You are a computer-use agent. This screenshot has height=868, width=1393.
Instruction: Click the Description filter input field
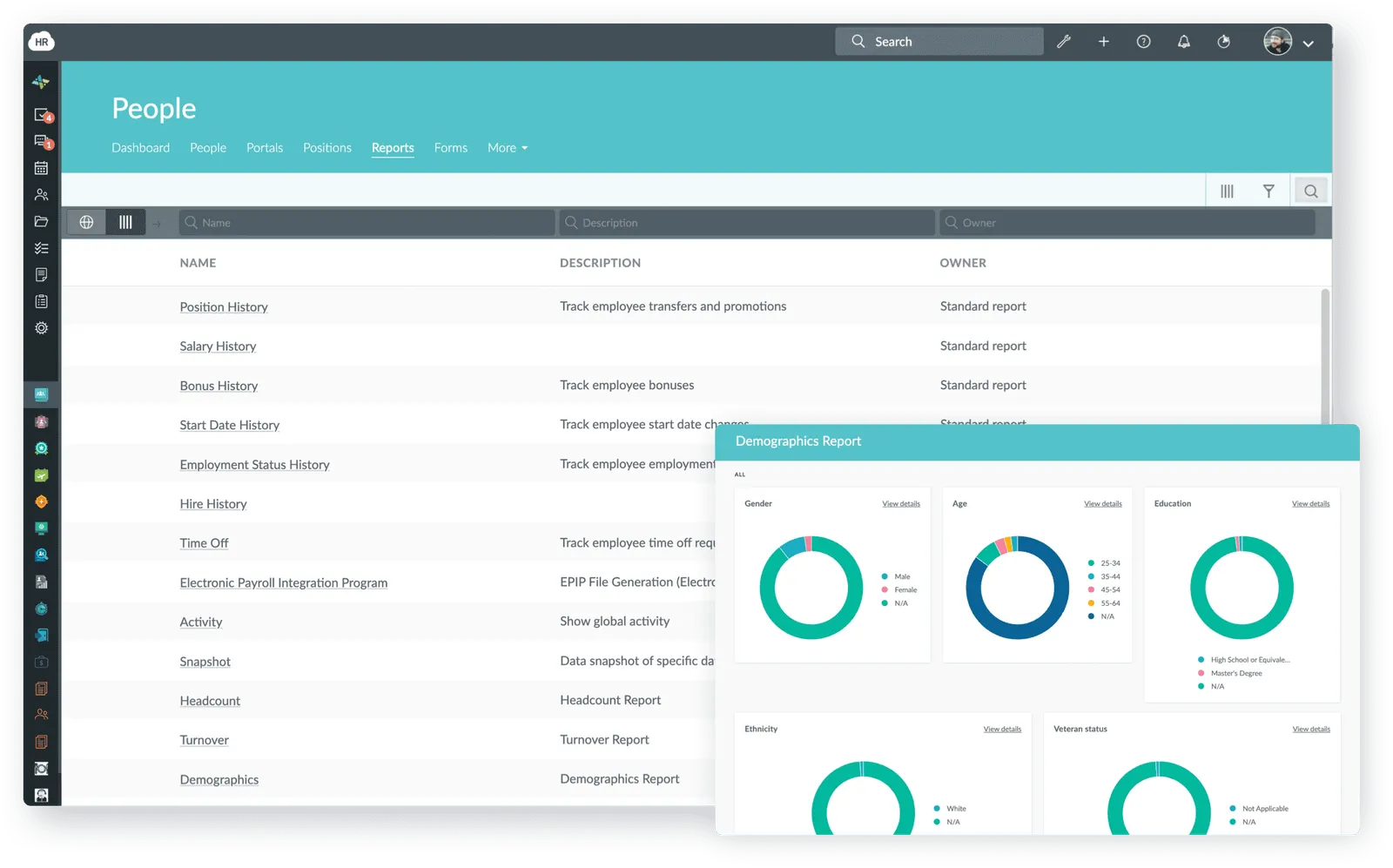pyautogui.click(x=747, y=222)
